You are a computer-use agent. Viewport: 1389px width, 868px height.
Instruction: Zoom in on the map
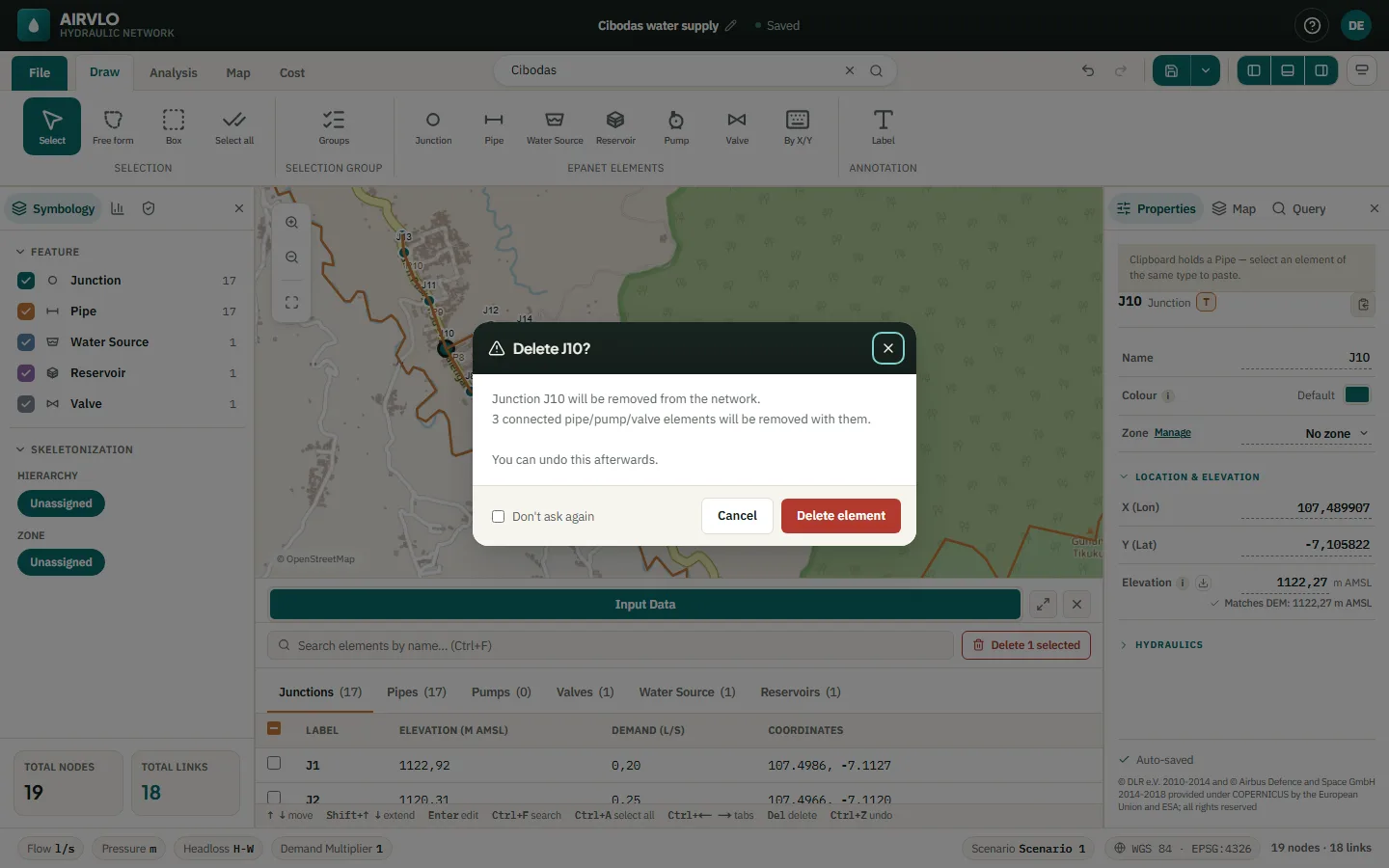click(x=291, y=222)
